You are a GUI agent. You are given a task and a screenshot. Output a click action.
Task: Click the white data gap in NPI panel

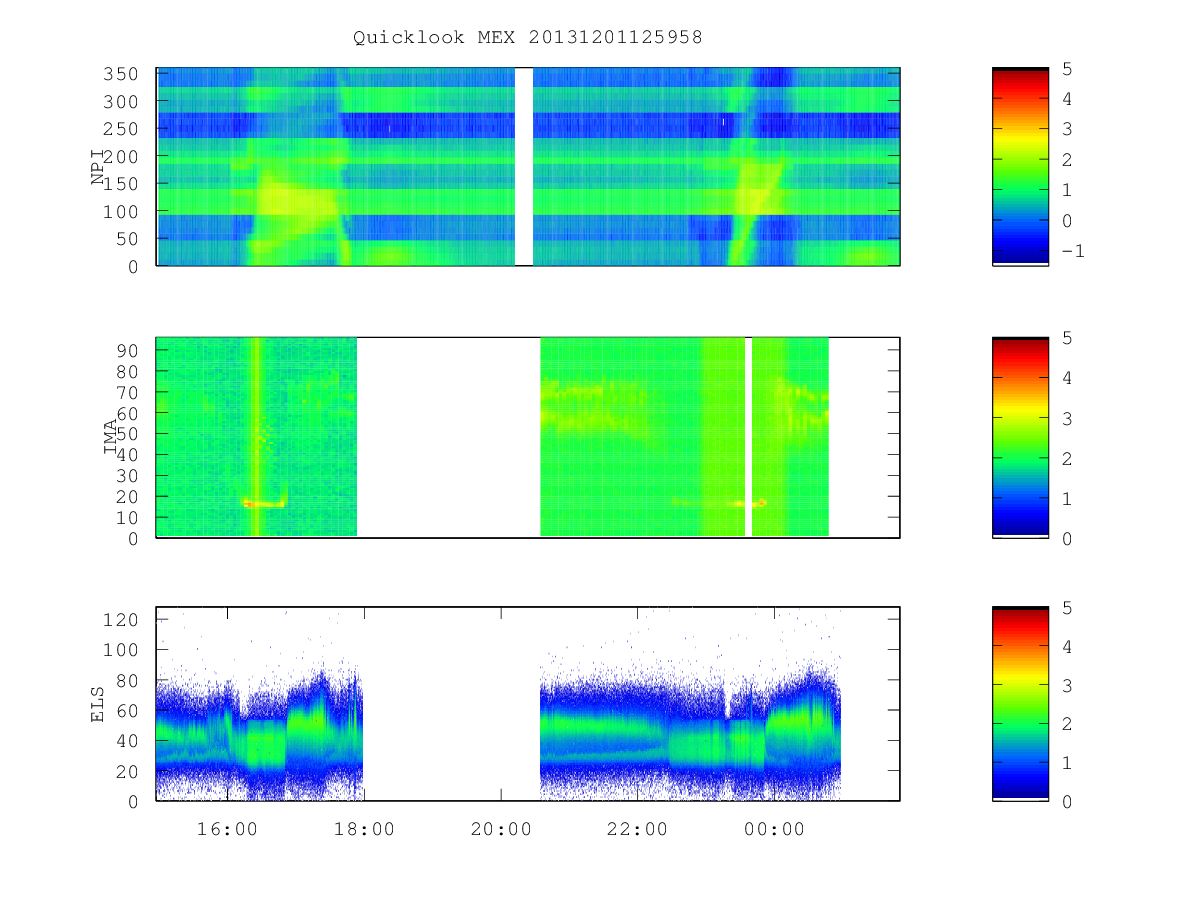tap(524, 167)
